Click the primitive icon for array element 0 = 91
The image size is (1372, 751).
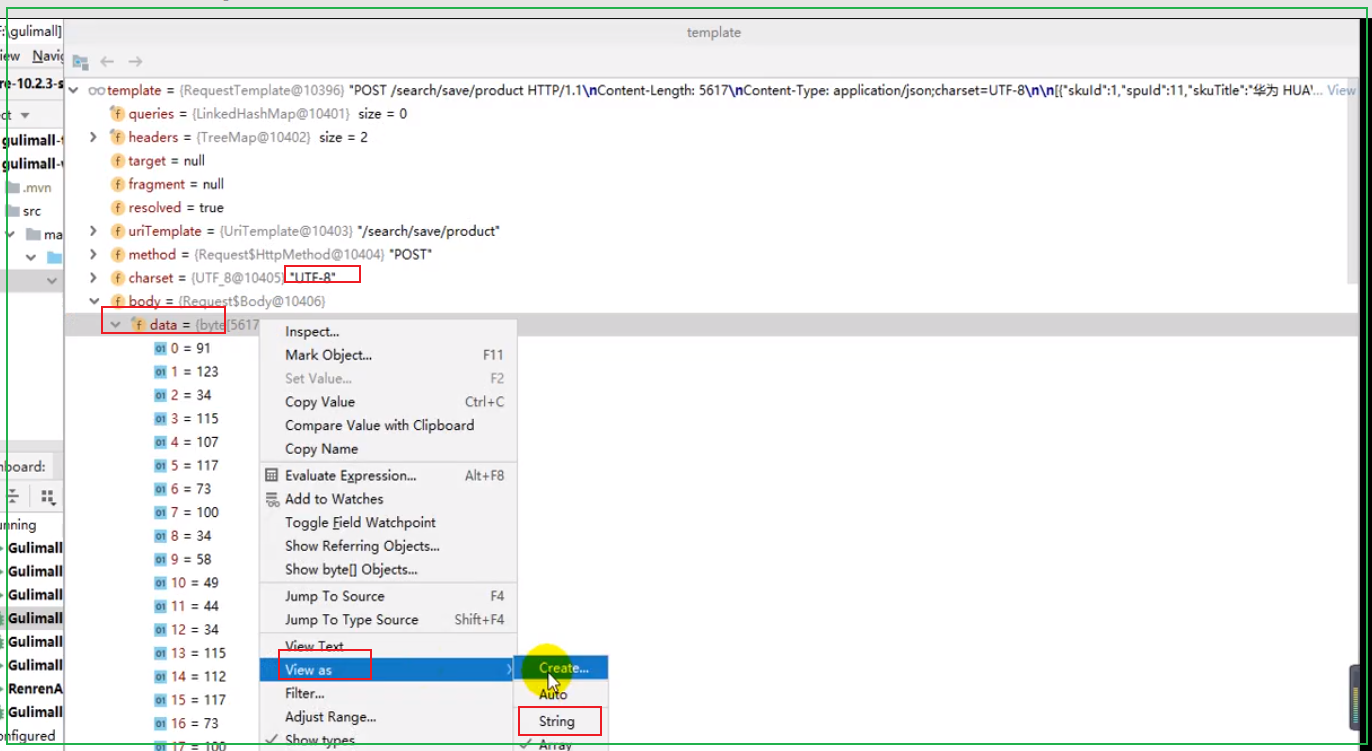161,348
